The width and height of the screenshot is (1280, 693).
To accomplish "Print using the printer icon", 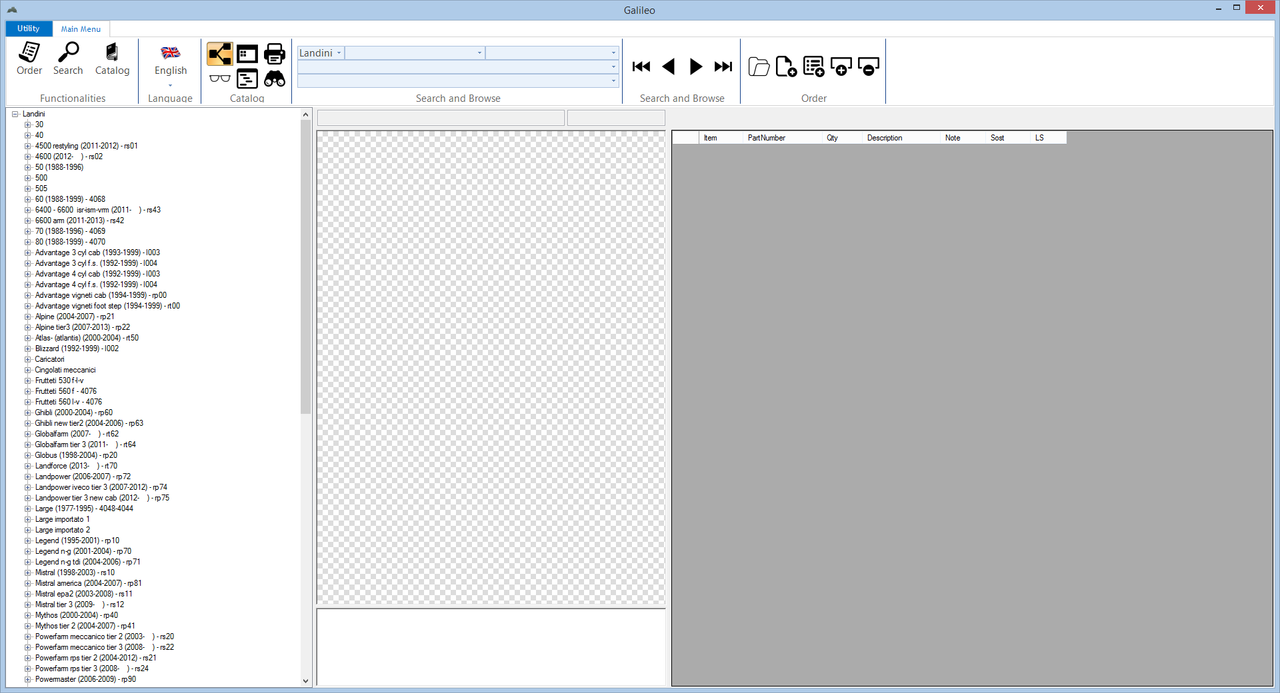I will coord(275,54).
